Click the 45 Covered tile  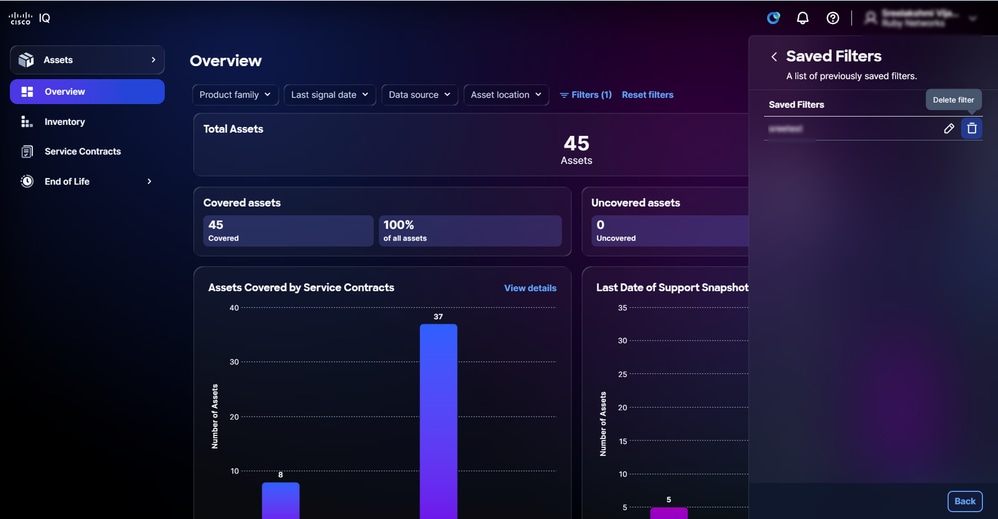(288, 231)
